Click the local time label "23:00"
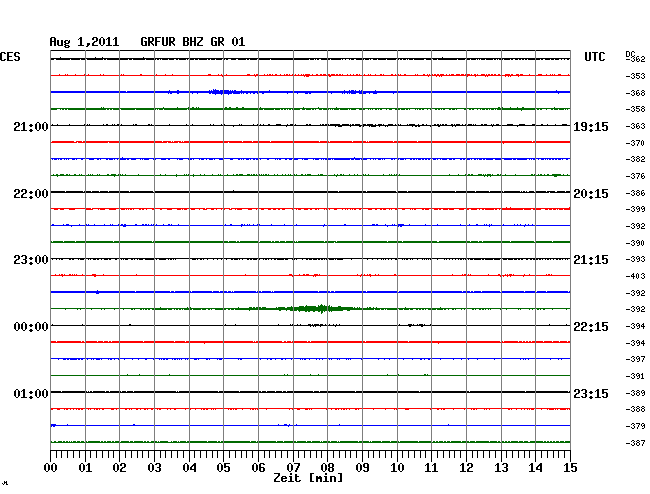The width and height of the screenshot is (650, 494). click(31, 260)
